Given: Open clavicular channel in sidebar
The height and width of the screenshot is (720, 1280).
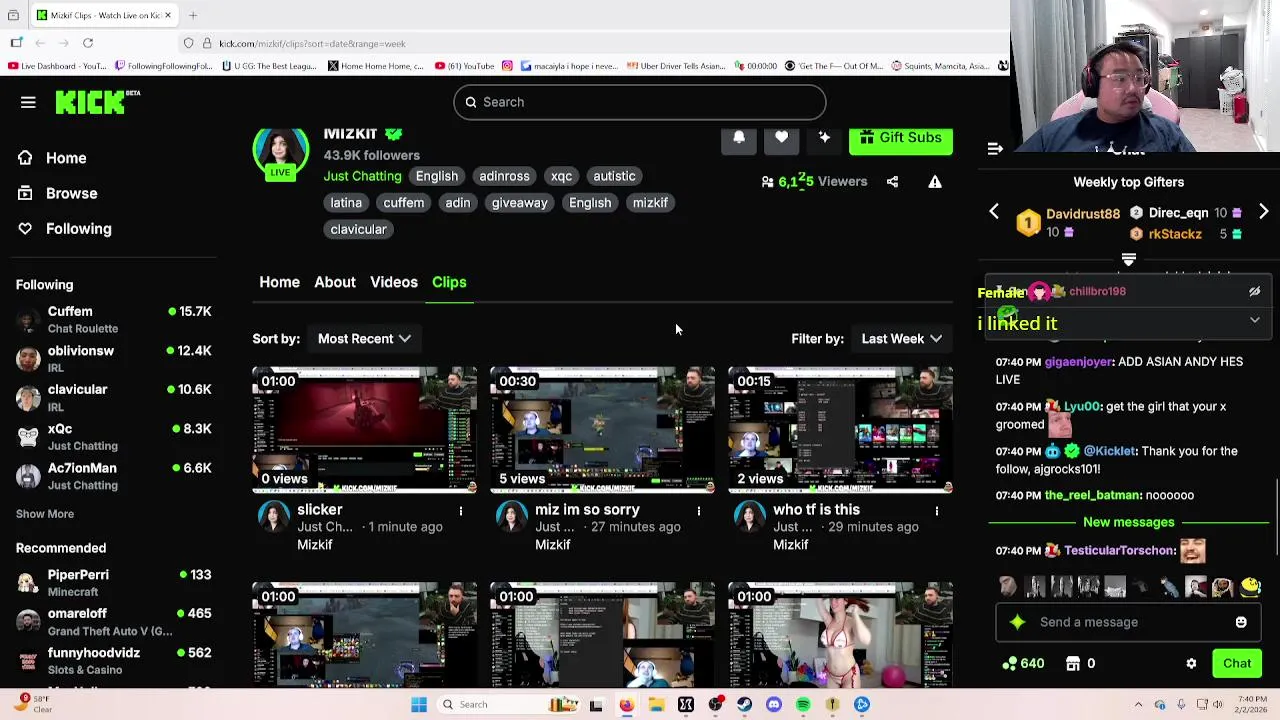Looking at the screenshot, I should click(x=114, y=398).
